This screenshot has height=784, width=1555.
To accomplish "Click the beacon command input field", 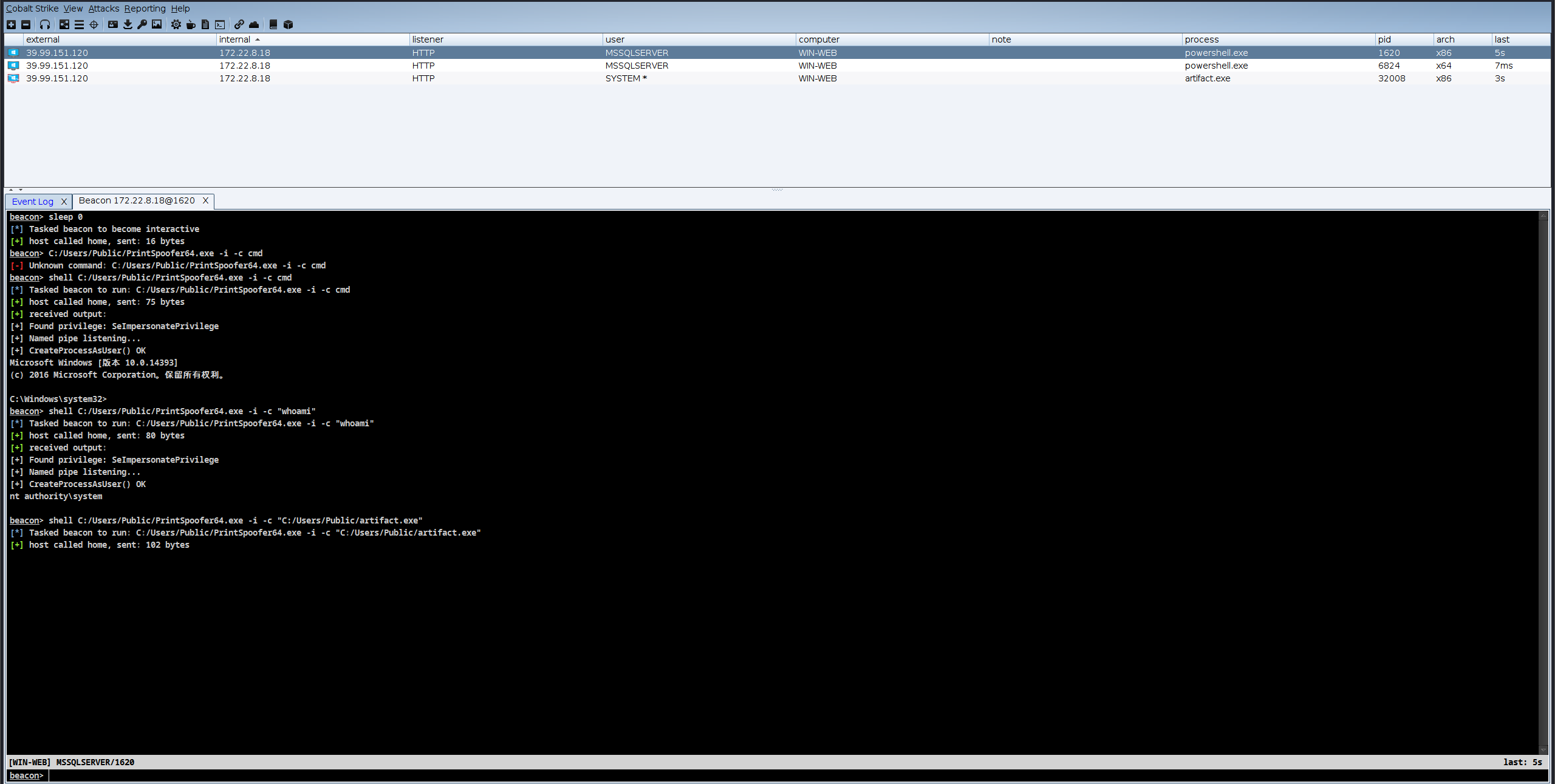I will point(790,775).
